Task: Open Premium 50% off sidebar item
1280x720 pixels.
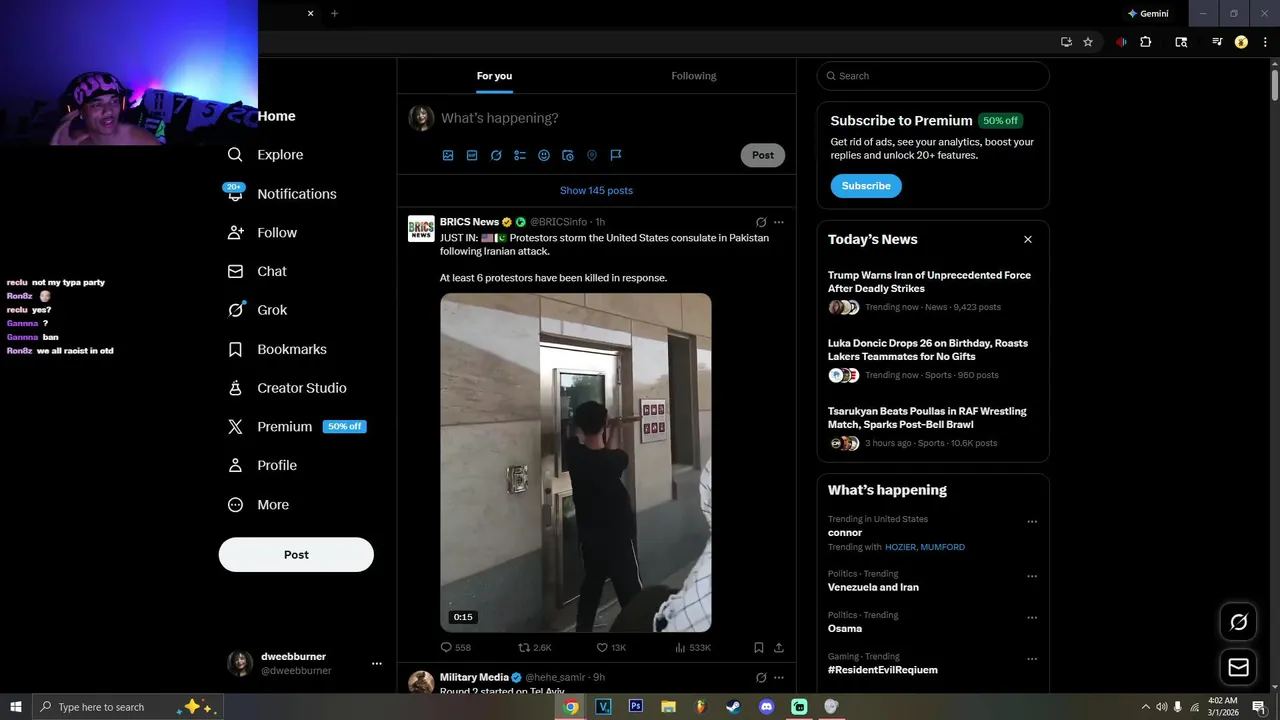Action: point(296,427)
